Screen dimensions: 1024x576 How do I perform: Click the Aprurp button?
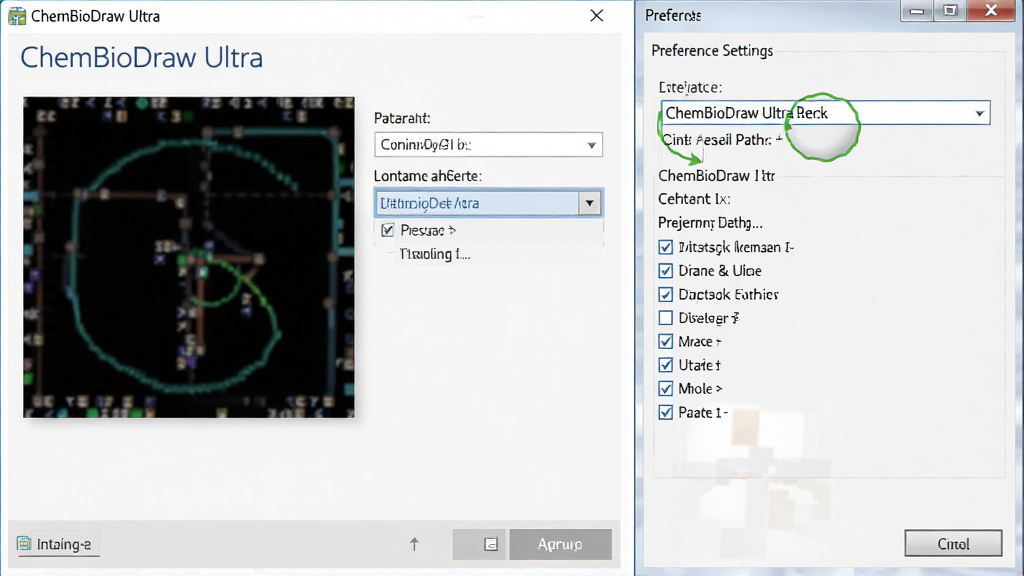point(560,544)
